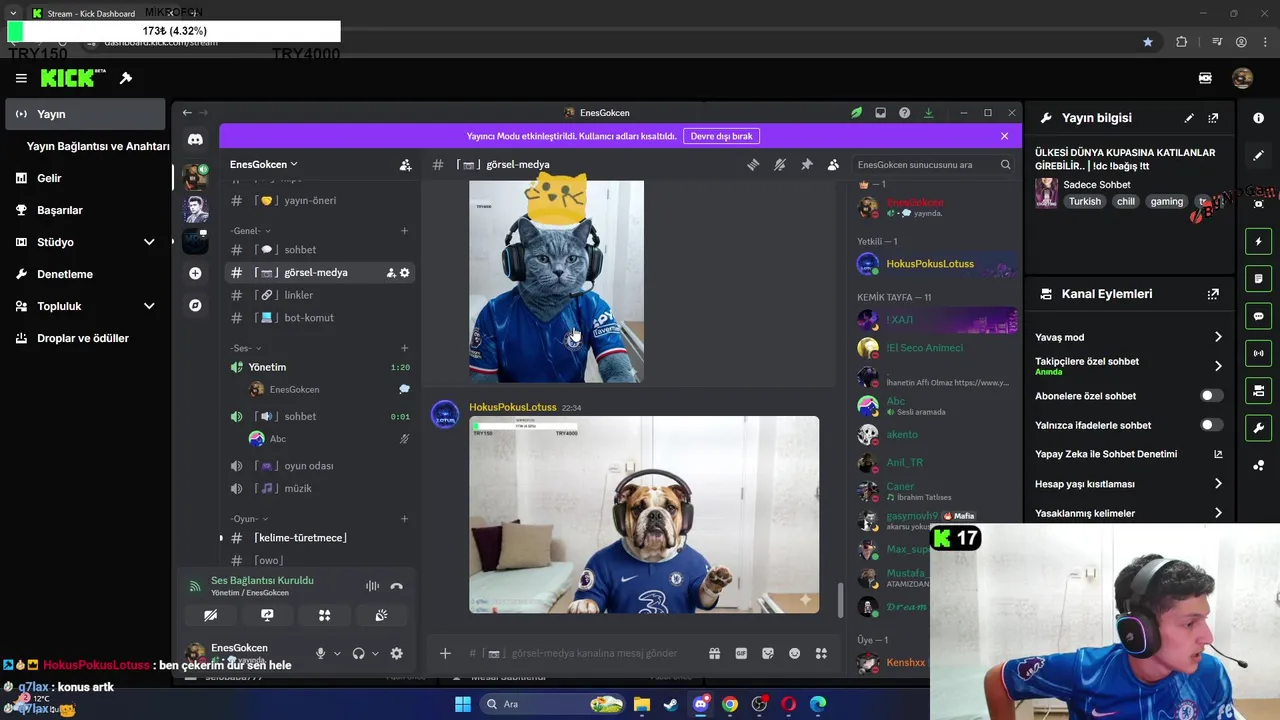The height and width of the screenshot is (720, 1280).
Task: Open Gelir in Kick sidebar
Action: [x=85, y=178]
